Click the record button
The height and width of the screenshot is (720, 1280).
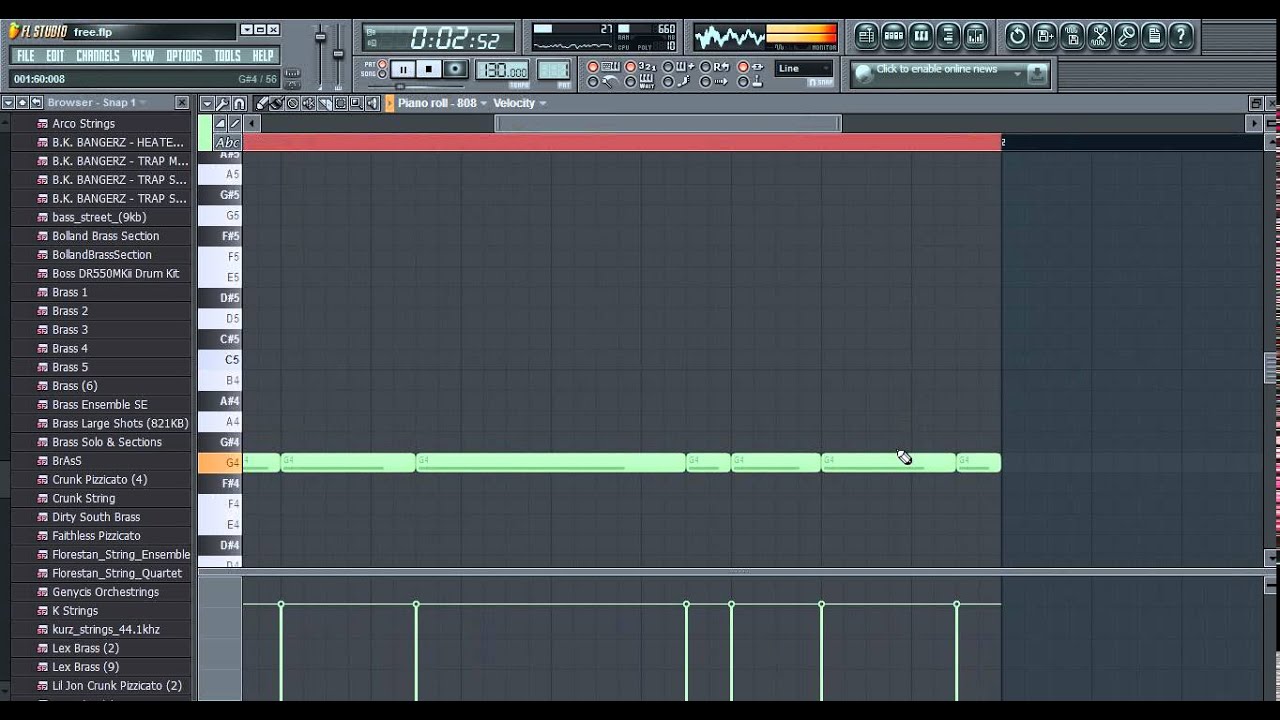455,69
